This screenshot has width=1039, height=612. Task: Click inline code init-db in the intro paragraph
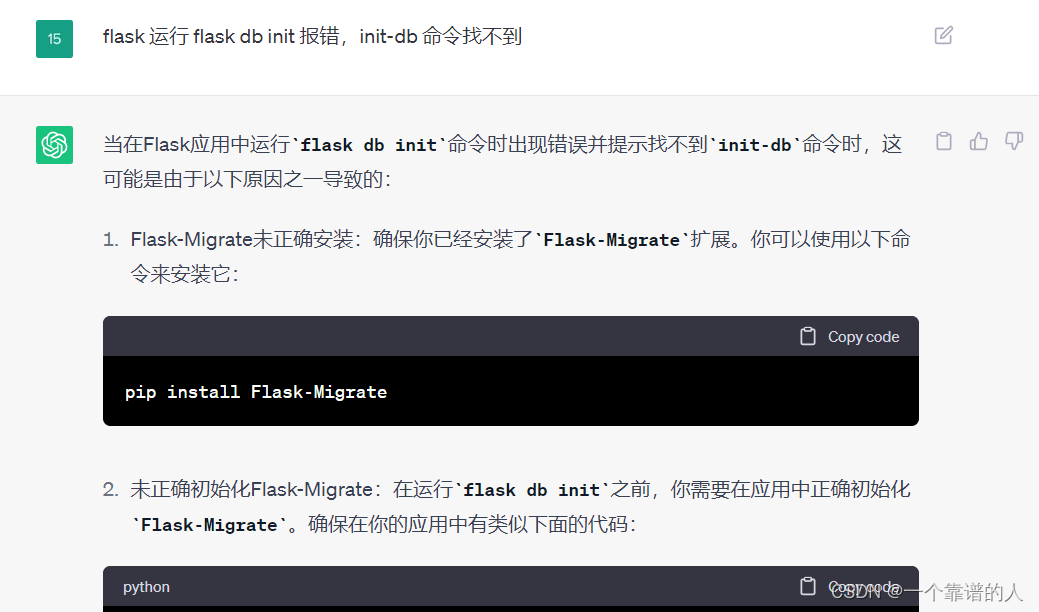[755, 145]
